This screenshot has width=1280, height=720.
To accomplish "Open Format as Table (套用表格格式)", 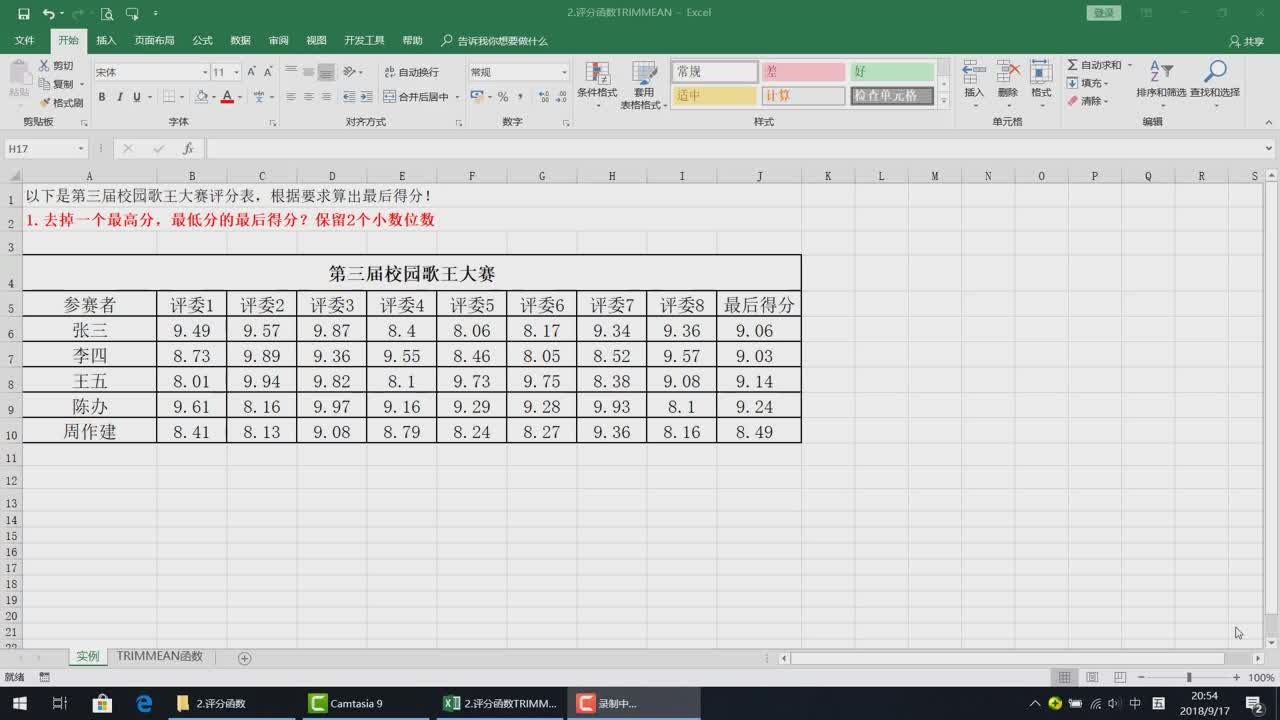I will pyautogui.click(x=643, y=85).
